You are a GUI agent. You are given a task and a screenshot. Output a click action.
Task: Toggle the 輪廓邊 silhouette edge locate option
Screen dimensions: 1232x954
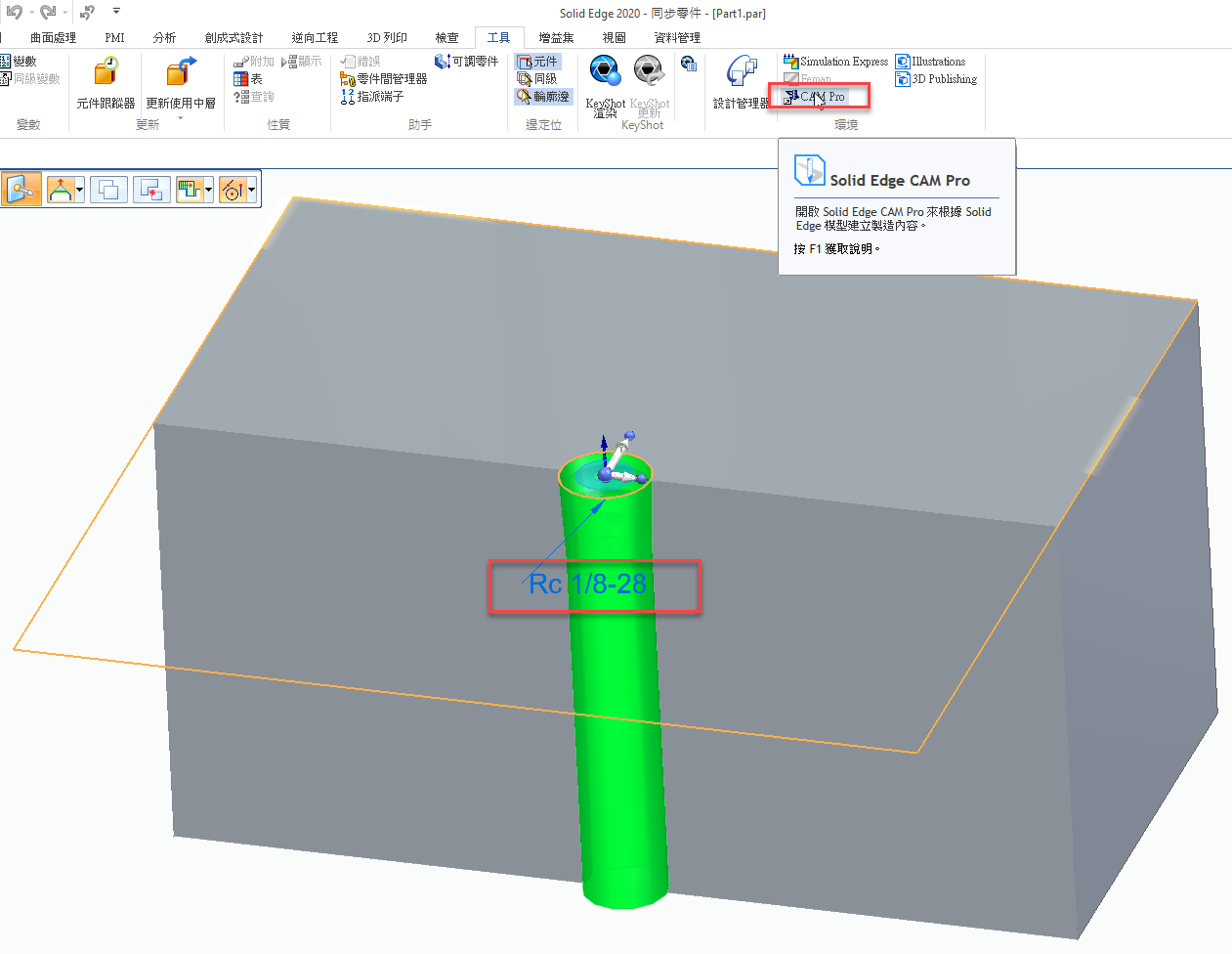(543, 97)
